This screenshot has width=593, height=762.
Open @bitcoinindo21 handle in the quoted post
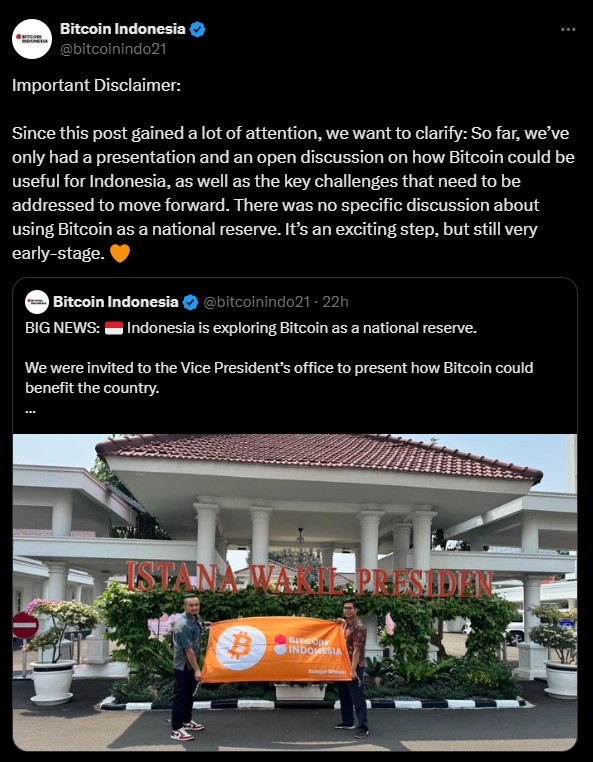[256, 302]
